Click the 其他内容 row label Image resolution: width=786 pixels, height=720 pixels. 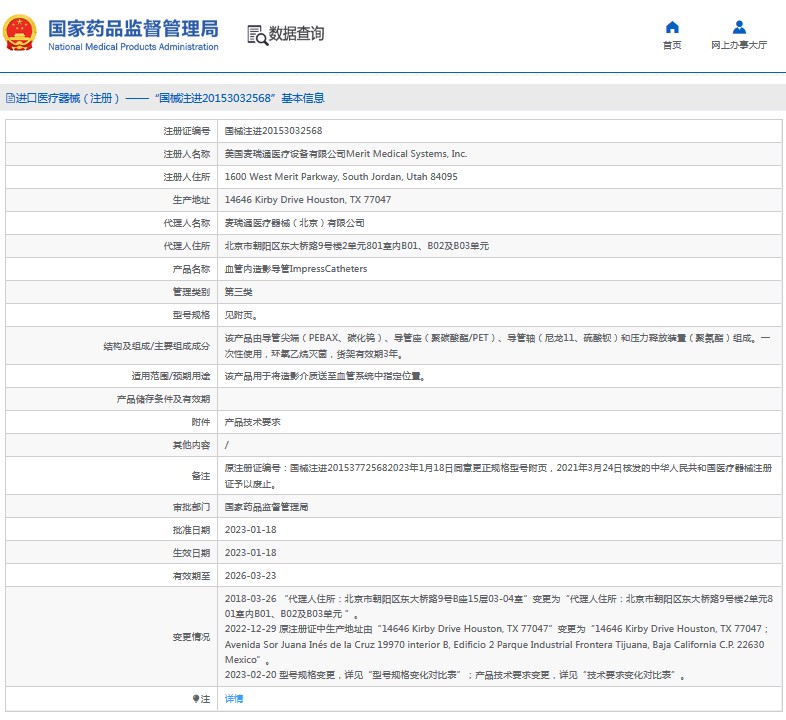(191, 445)
